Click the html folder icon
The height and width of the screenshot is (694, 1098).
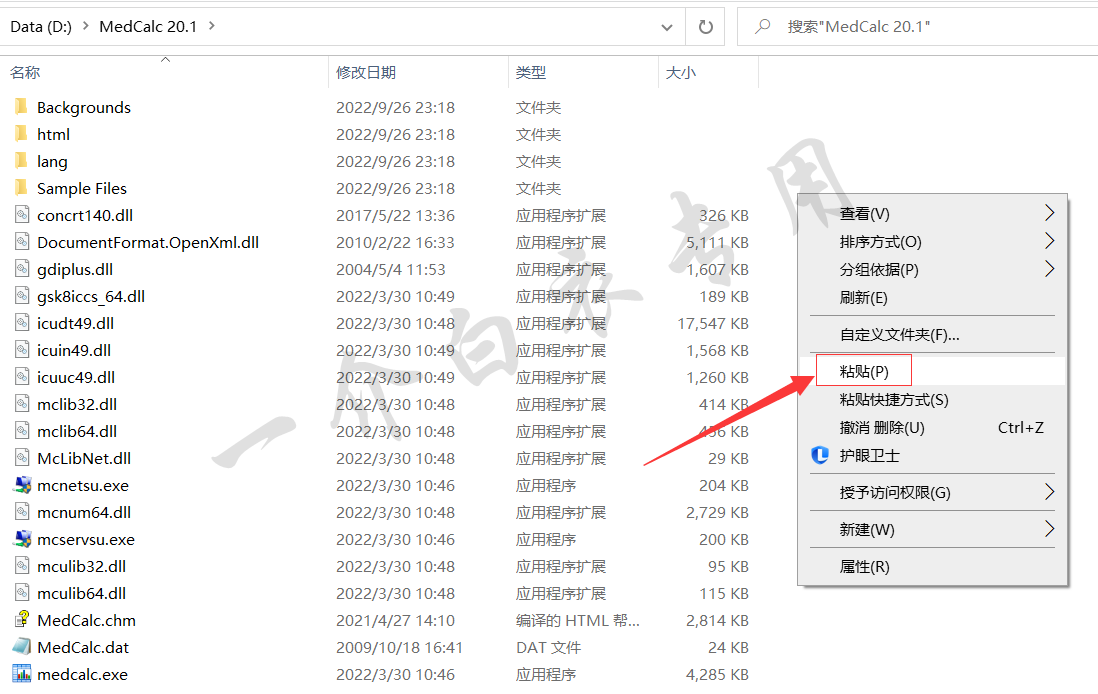(22, 134)
